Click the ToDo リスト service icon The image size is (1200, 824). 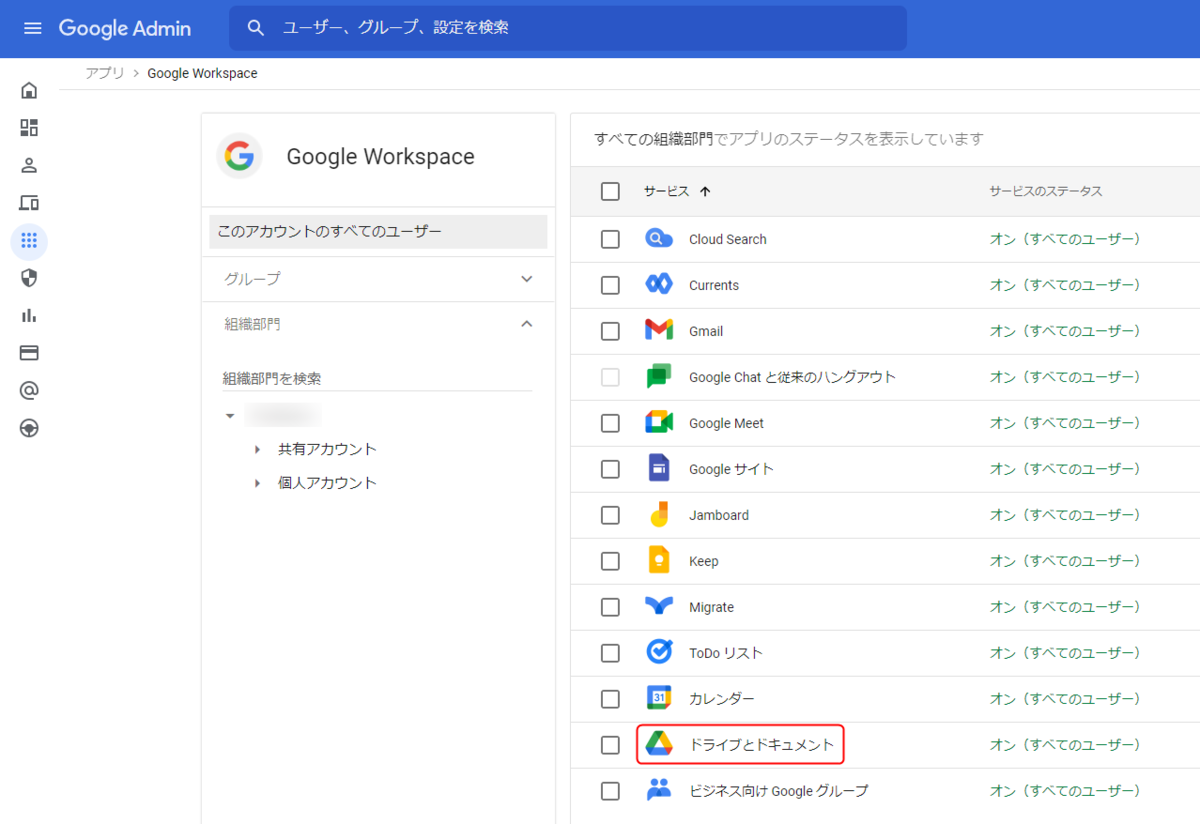[659, 653]
